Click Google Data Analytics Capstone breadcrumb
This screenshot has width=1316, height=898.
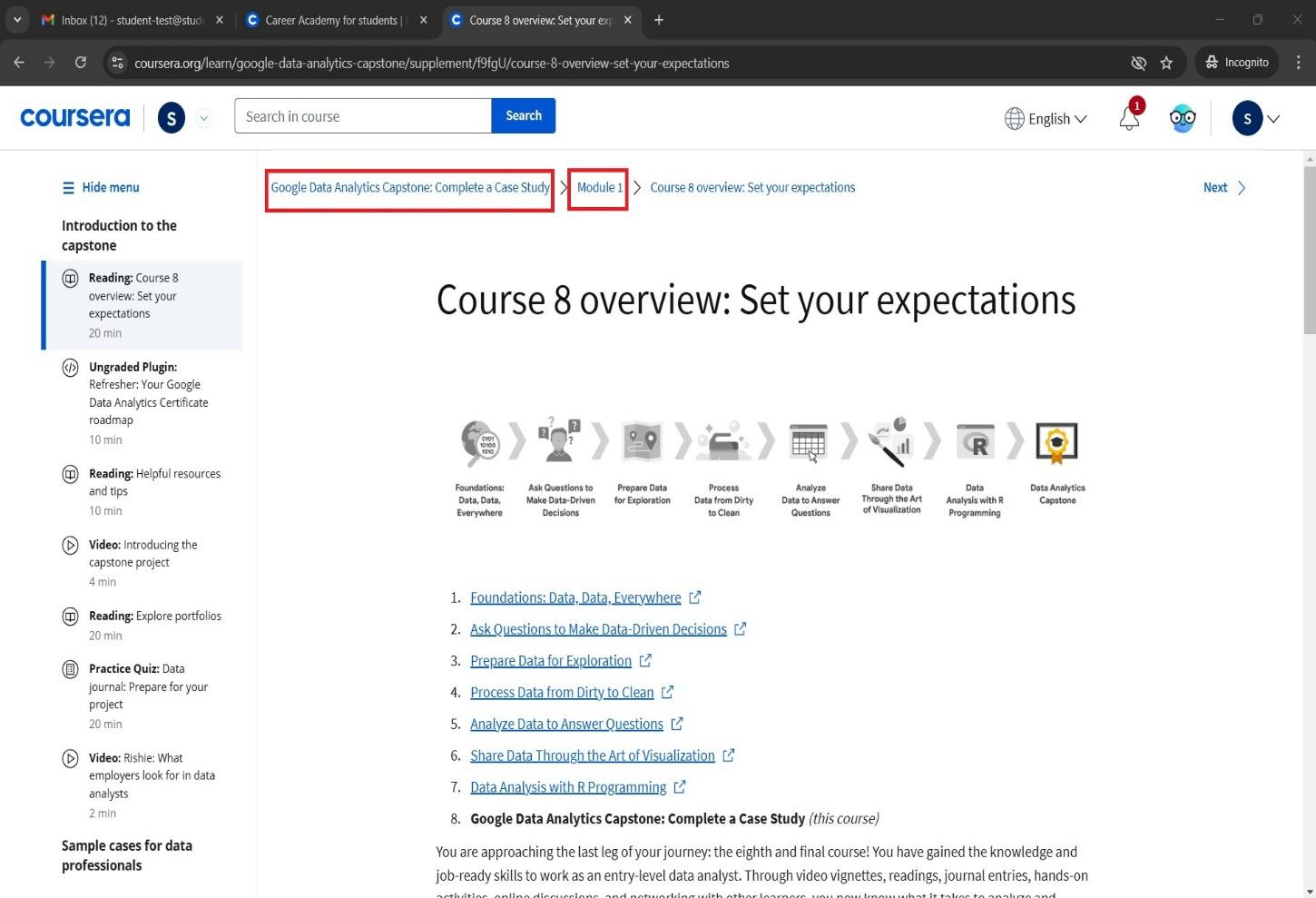(x=410, y=188)
